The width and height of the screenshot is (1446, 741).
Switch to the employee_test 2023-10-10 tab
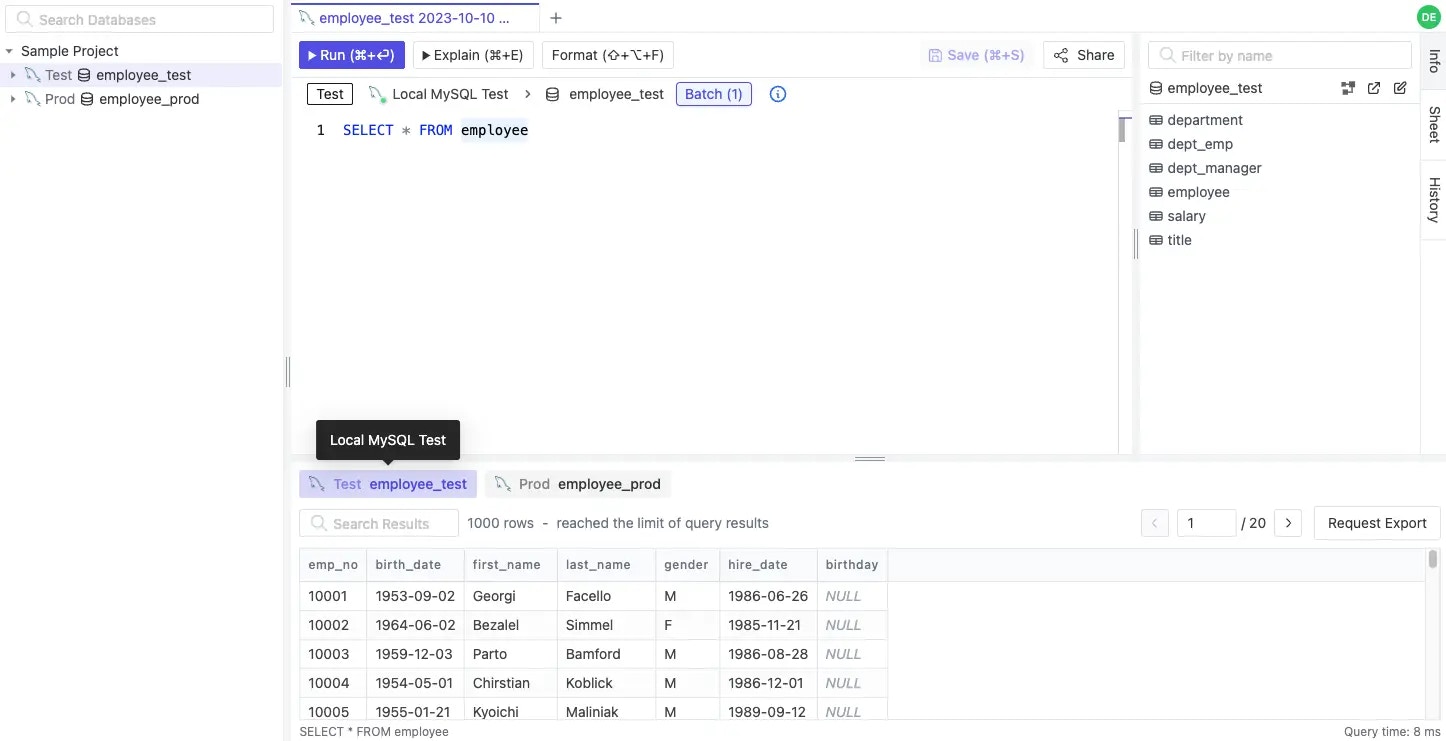[415, 18]
